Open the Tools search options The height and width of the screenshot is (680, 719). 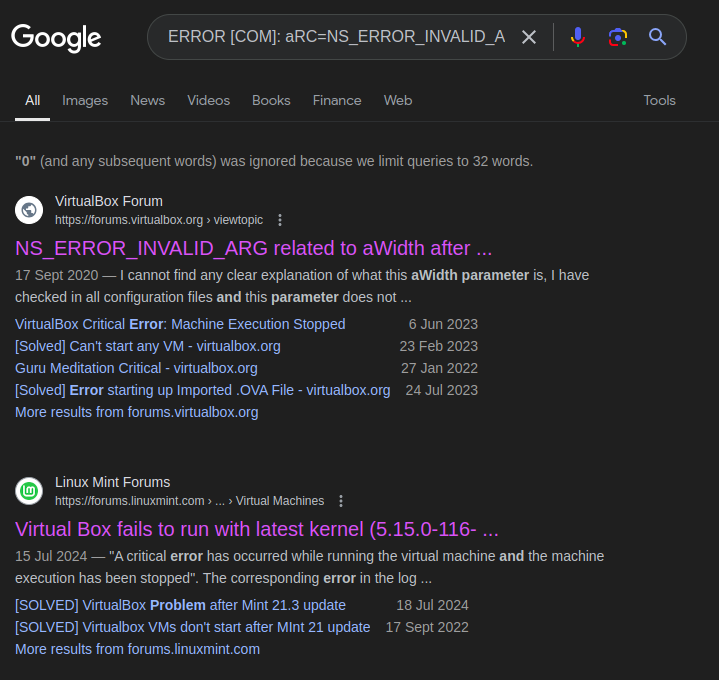(x=659, y=100)
